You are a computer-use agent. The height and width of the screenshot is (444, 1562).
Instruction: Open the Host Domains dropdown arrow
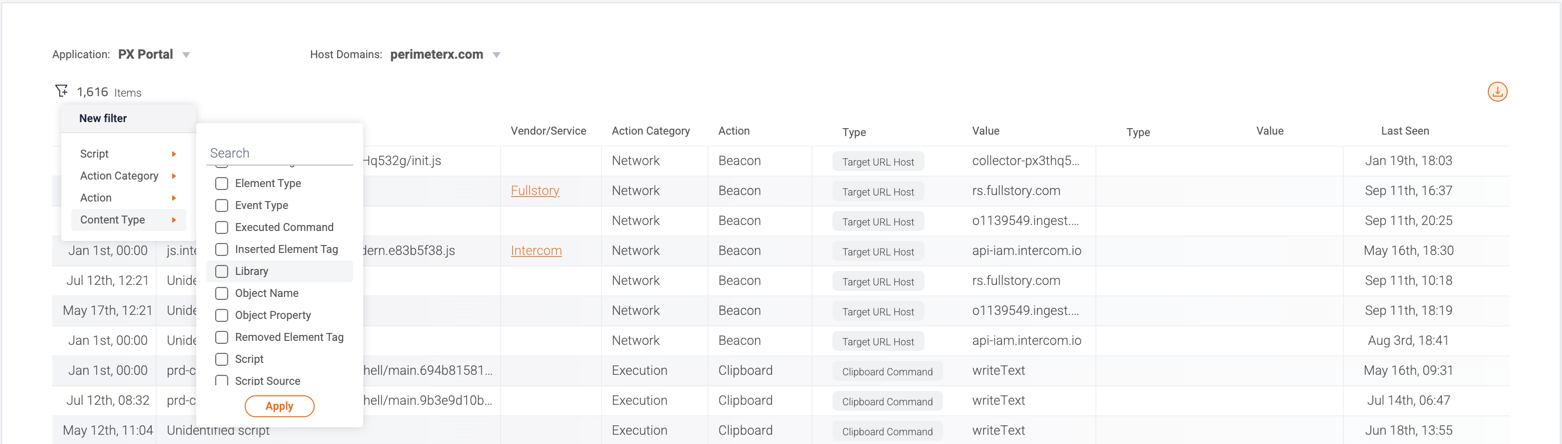coord(497,55)
